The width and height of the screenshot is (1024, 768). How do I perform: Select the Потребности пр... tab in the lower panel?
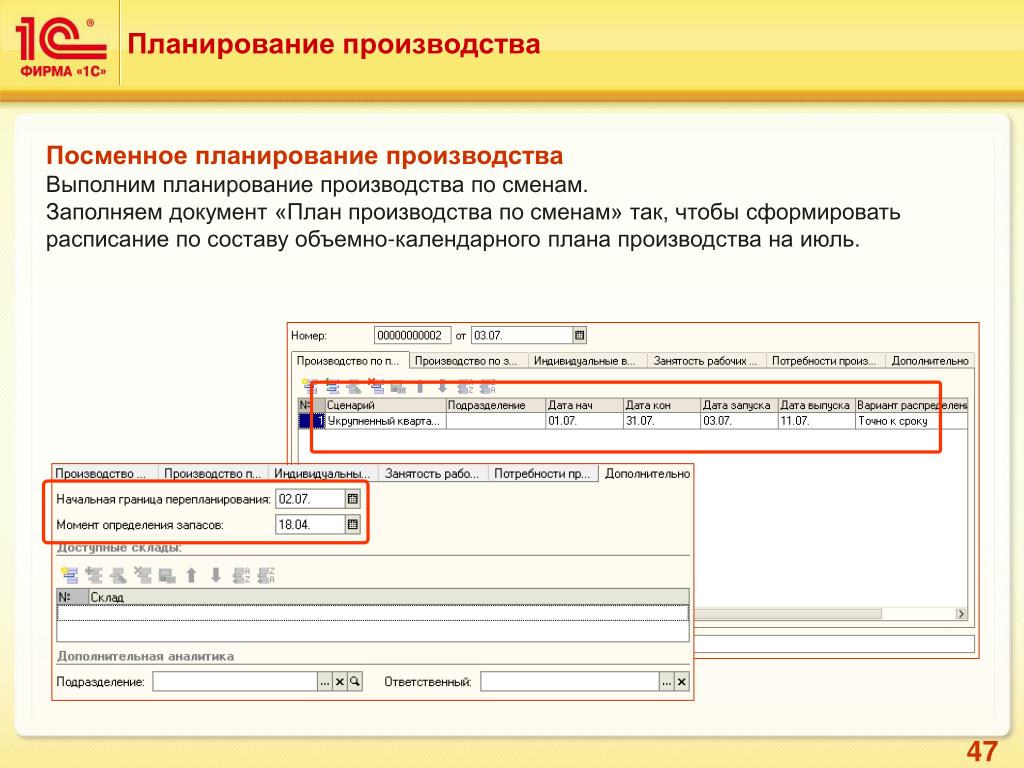click(543, 473)
